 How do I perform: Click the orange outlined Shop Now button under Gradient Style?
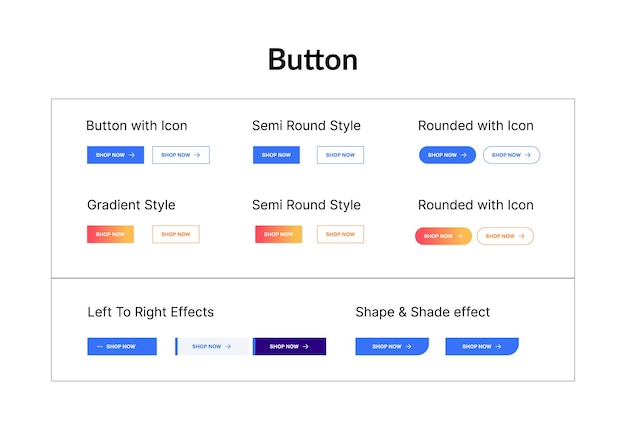tap(176, 234)
